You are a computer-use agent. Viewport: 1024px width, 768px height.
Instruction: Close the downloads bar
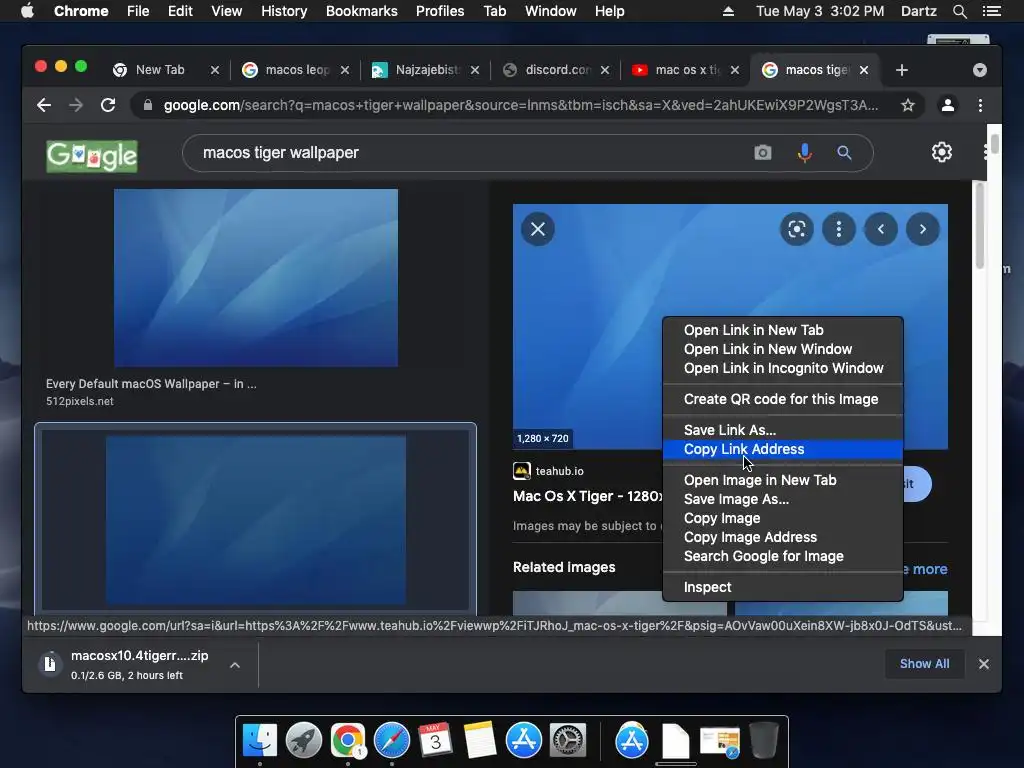984,664
